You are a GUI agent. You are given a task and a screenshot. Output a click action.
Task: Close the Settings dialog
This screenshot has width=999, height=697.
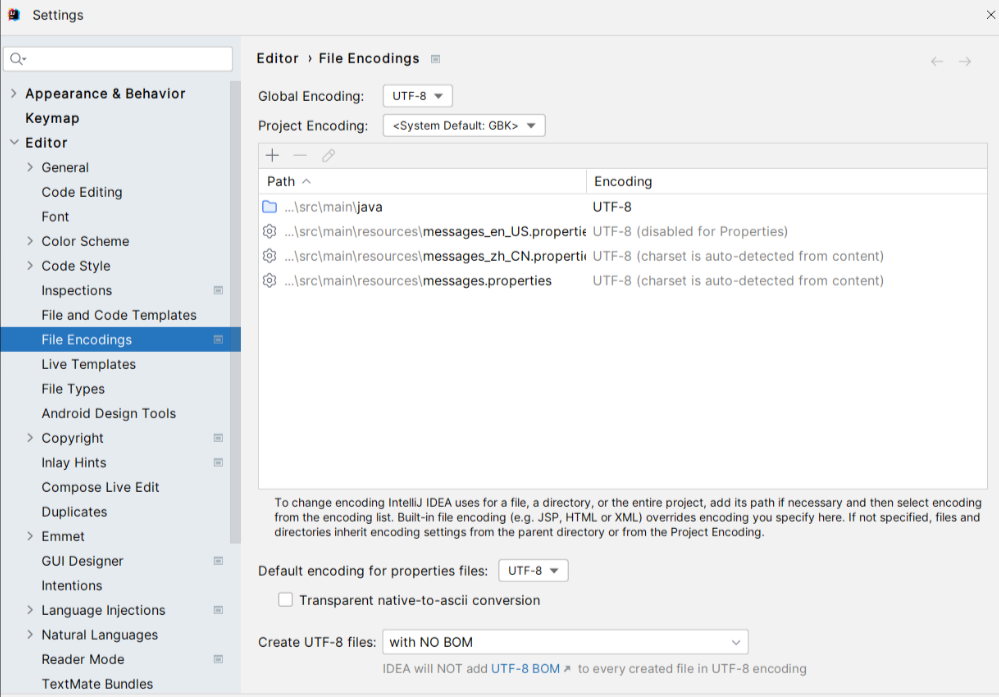[x=990, y=15]
